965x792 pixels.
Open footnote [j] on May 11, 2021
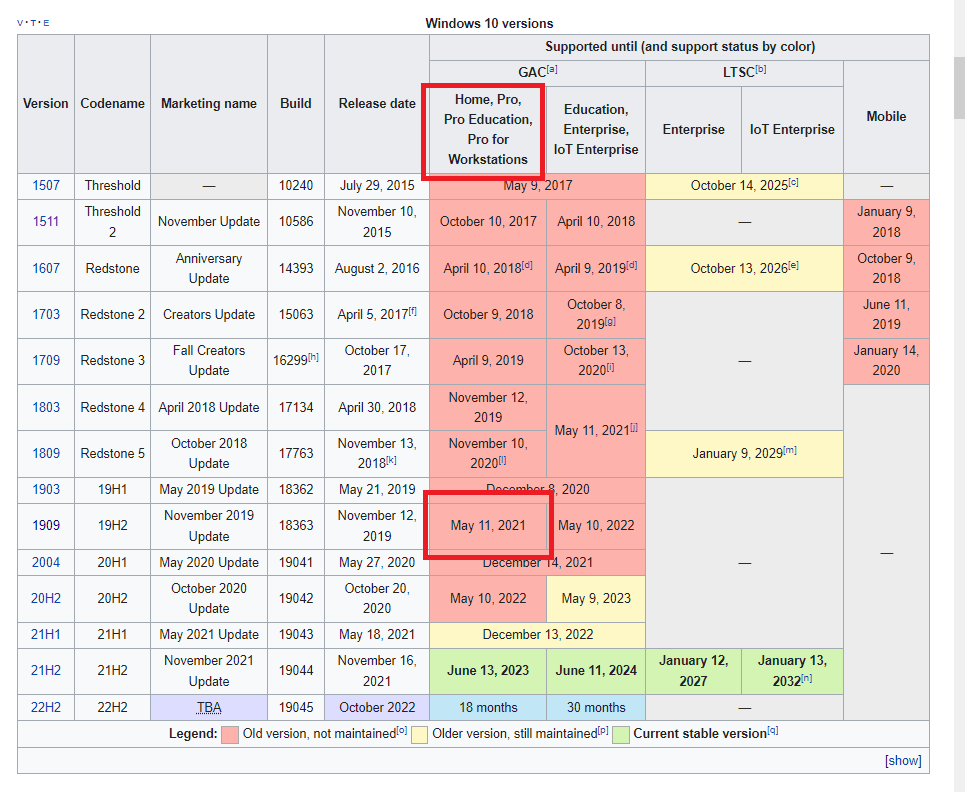tap(633, 427)
